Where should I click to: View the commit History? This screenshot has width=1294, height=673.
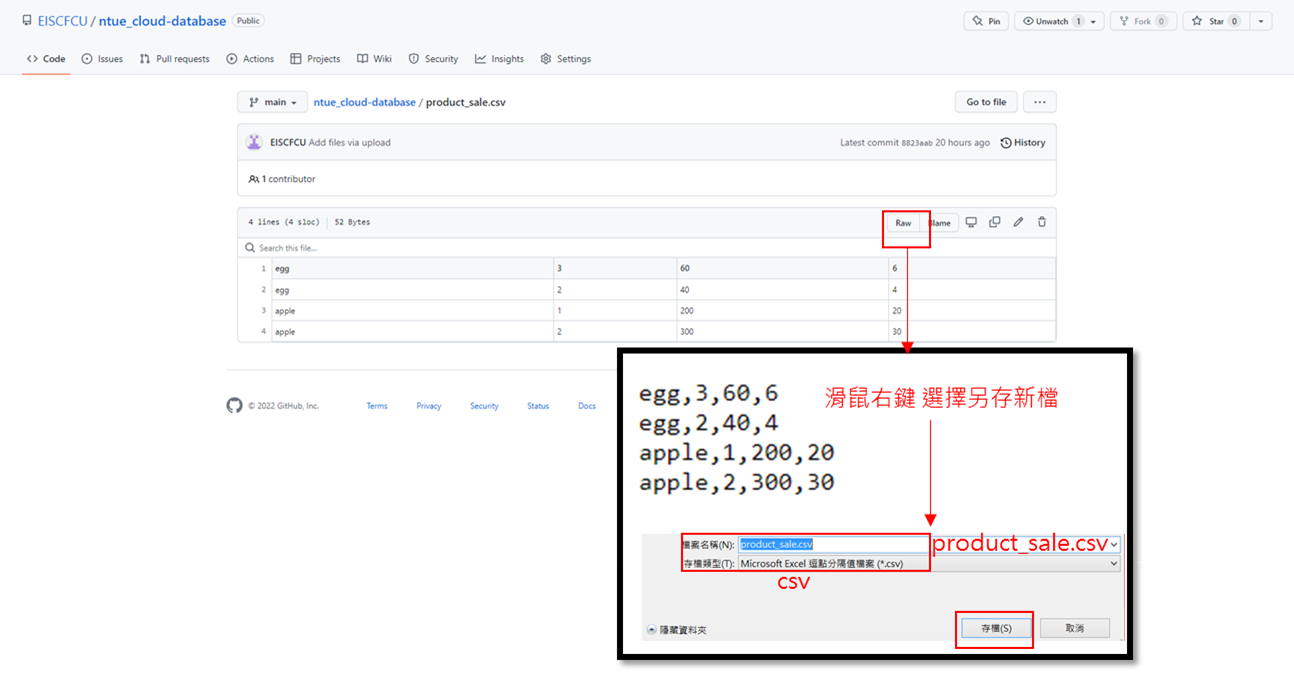[1022, 142]
